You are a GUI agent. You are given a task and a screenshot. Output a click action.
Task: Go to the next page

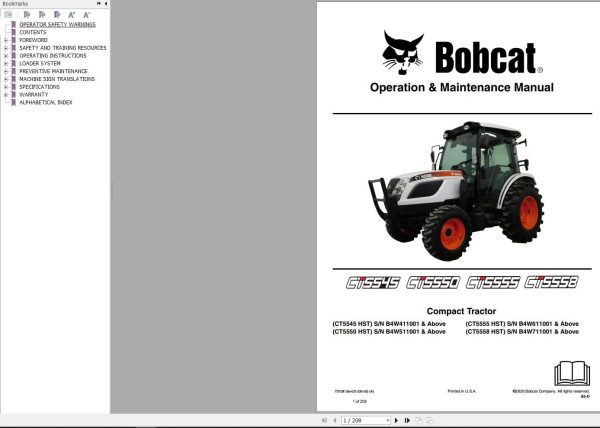(x=396, y=420)
